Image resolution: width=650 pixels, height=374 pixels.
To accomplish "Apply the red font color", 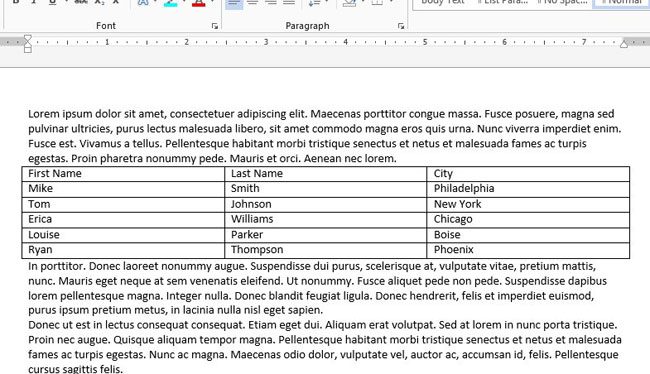I will point(199,3).
